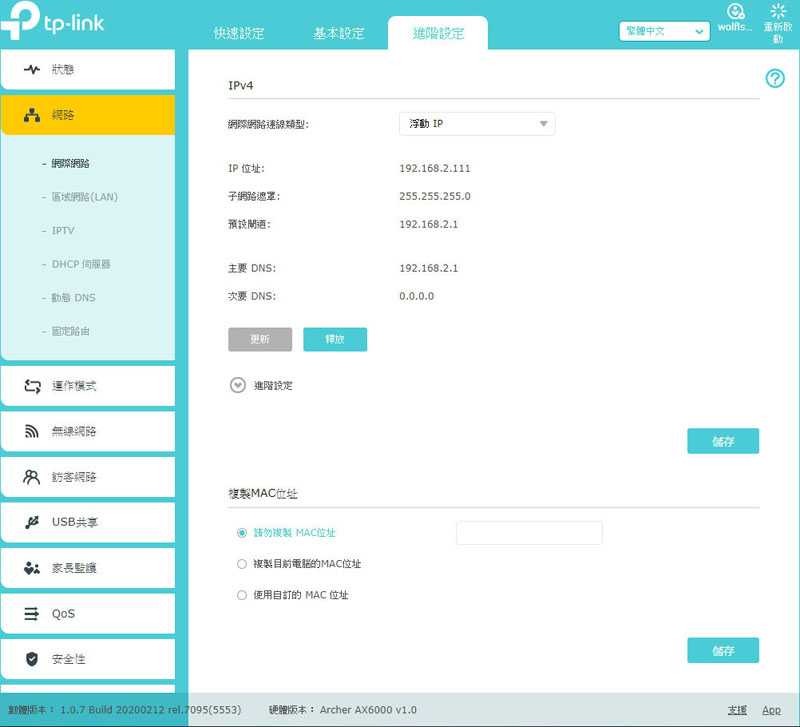Viewport: 800px width, 727px height.
Task: Select 區域網路(LAN) submenu item
Action: [84, 197]
